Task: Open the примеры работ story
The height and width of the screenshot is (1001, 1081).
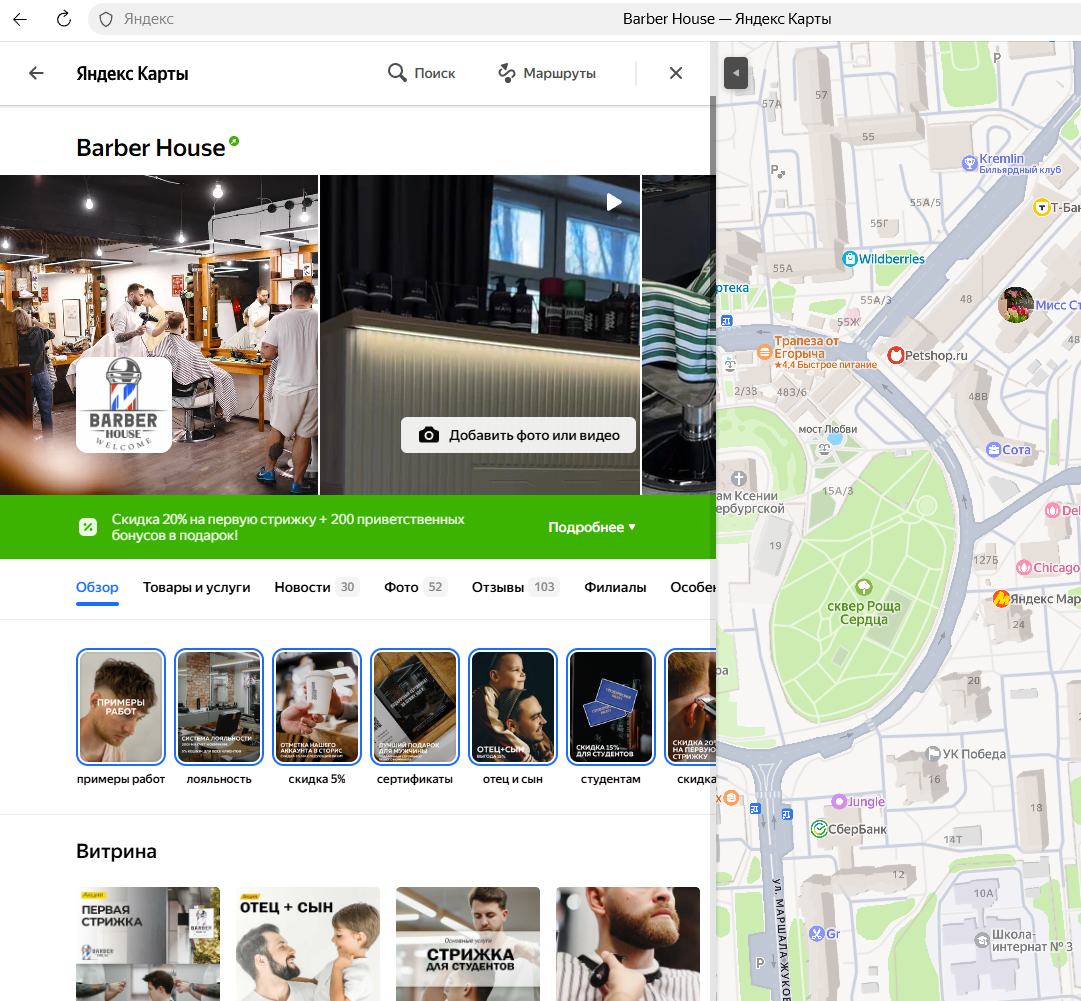Action: (120, 707)
